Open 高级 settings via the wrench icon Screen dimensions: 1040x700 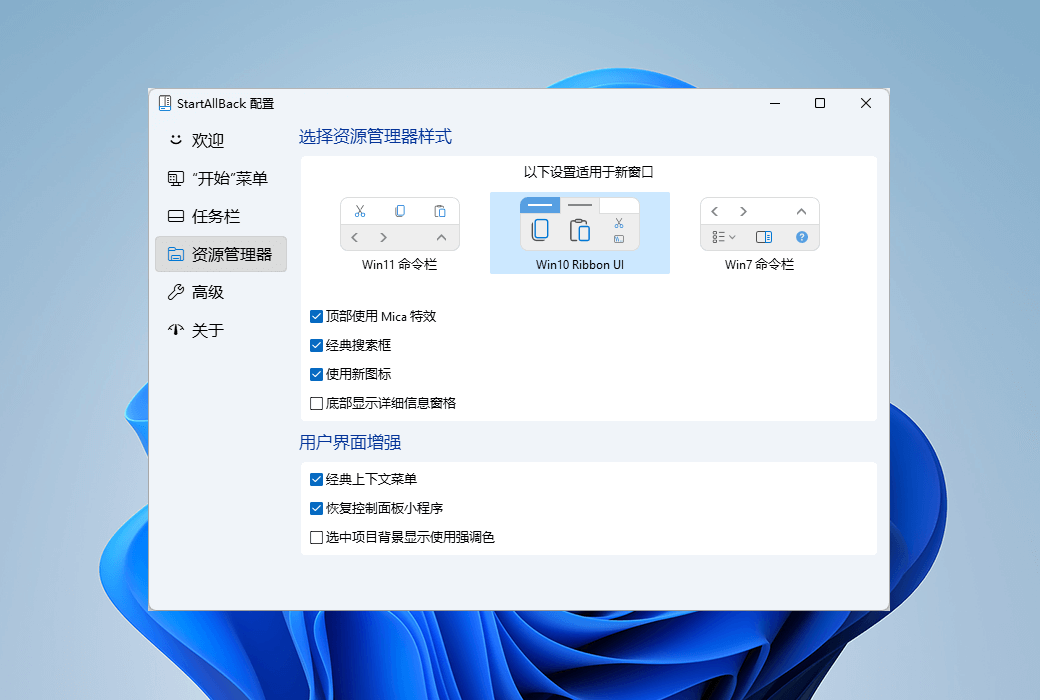pos(175,292)
